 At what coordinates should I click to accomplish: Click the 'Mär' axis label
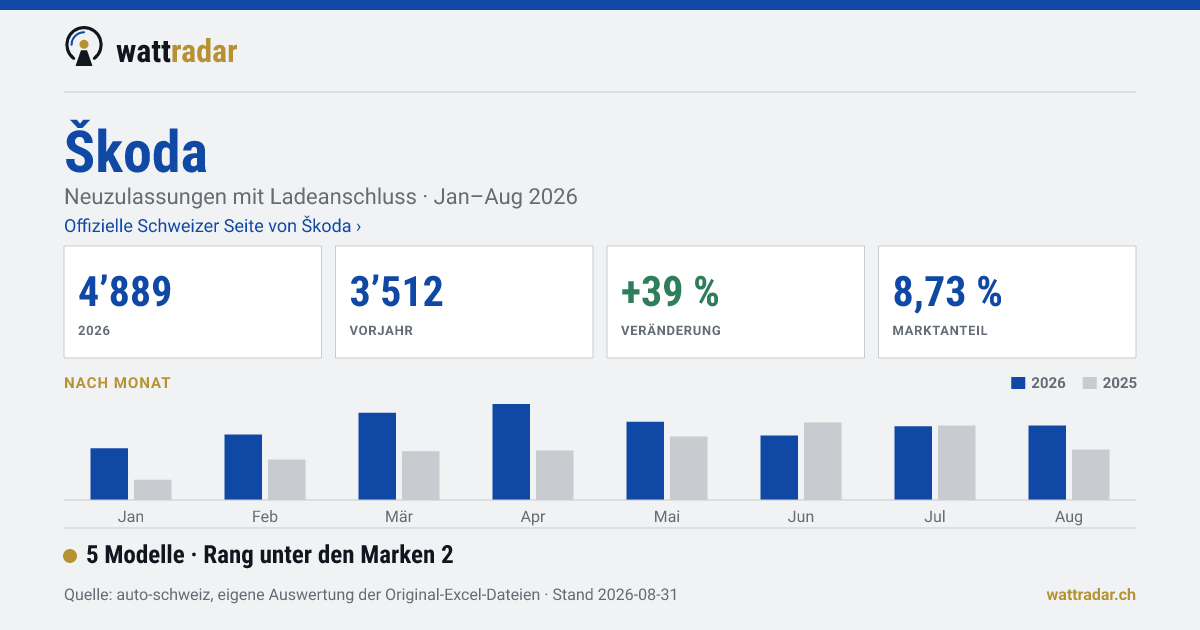tap(399, 517)
